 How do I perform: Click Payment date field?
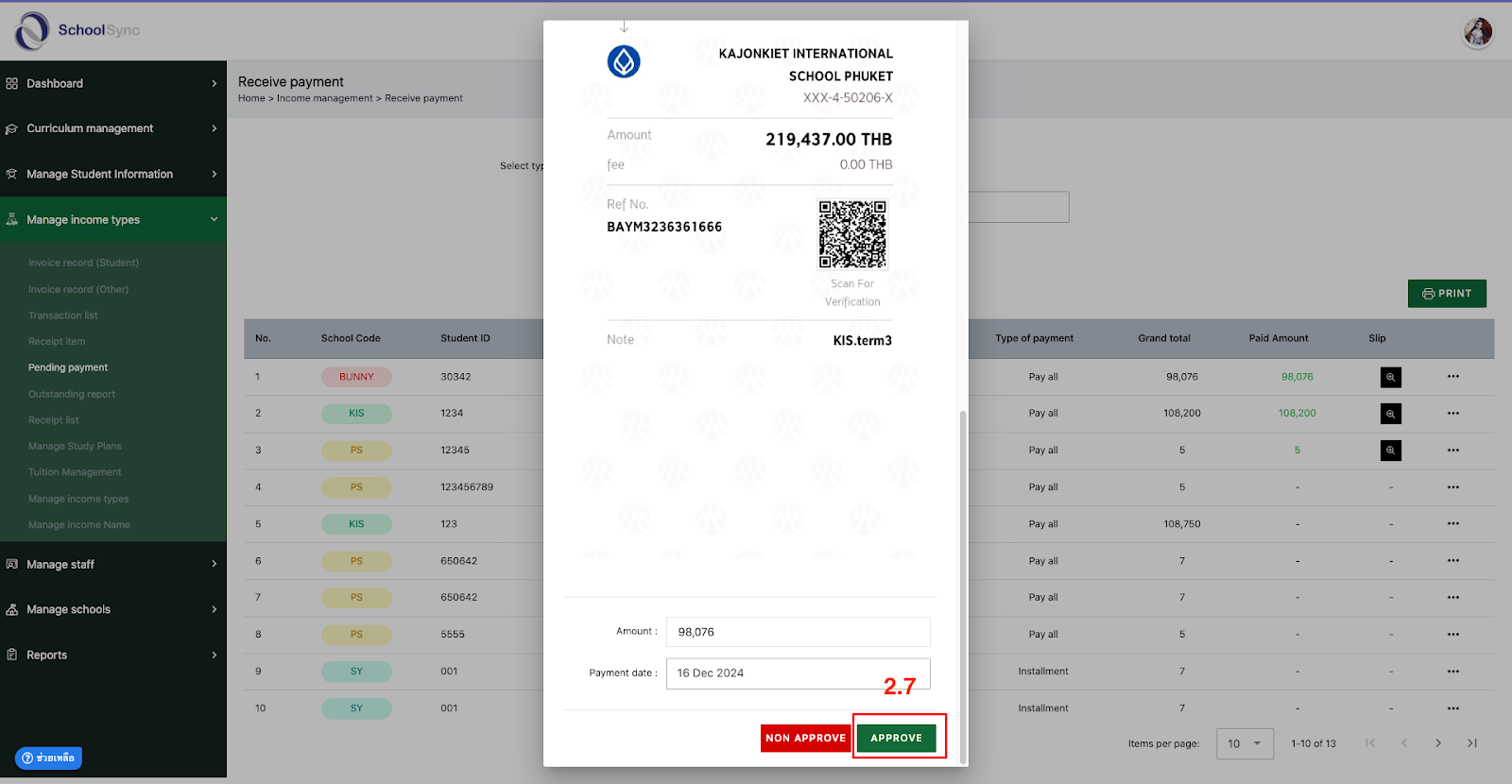pos(799,673)
